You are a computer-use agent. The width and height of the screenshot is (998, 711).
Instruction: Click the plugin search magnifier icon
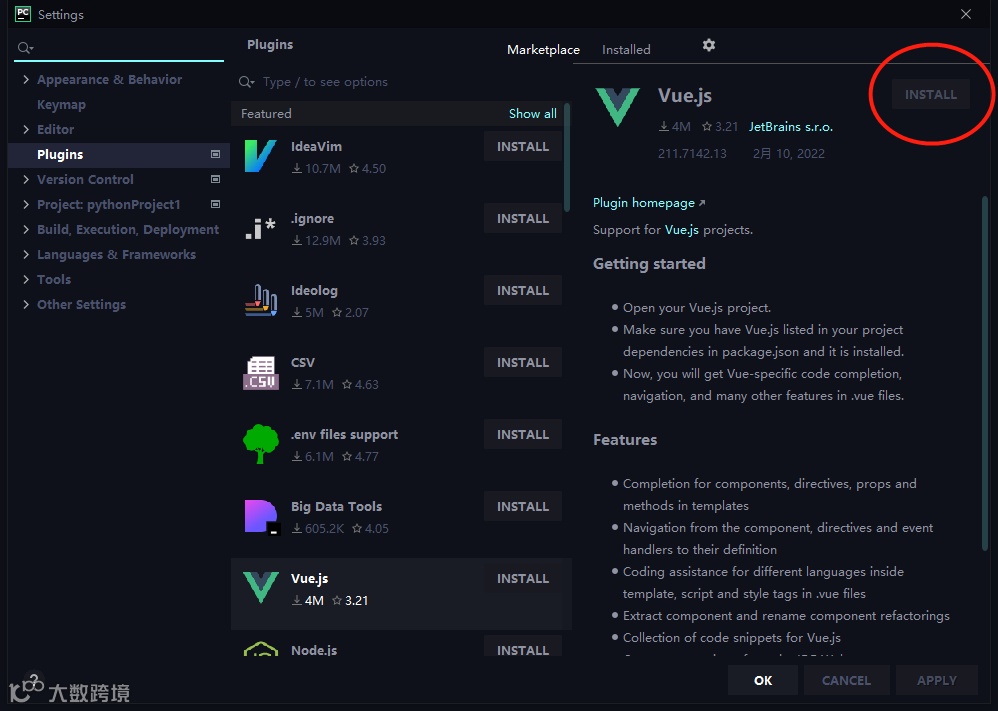click(x=246, y=82)
